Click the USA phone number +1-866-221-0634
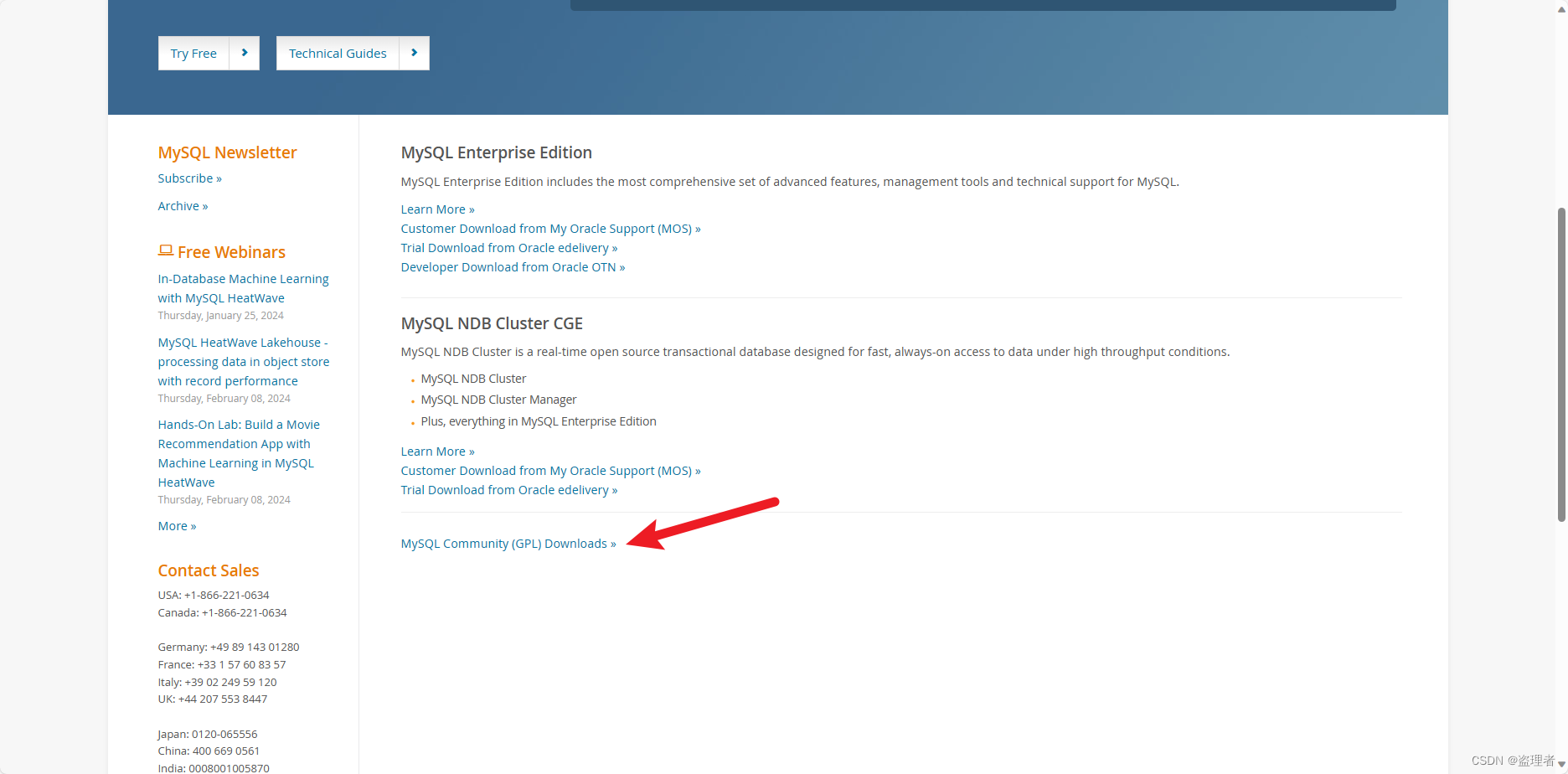 click(226, 596)
